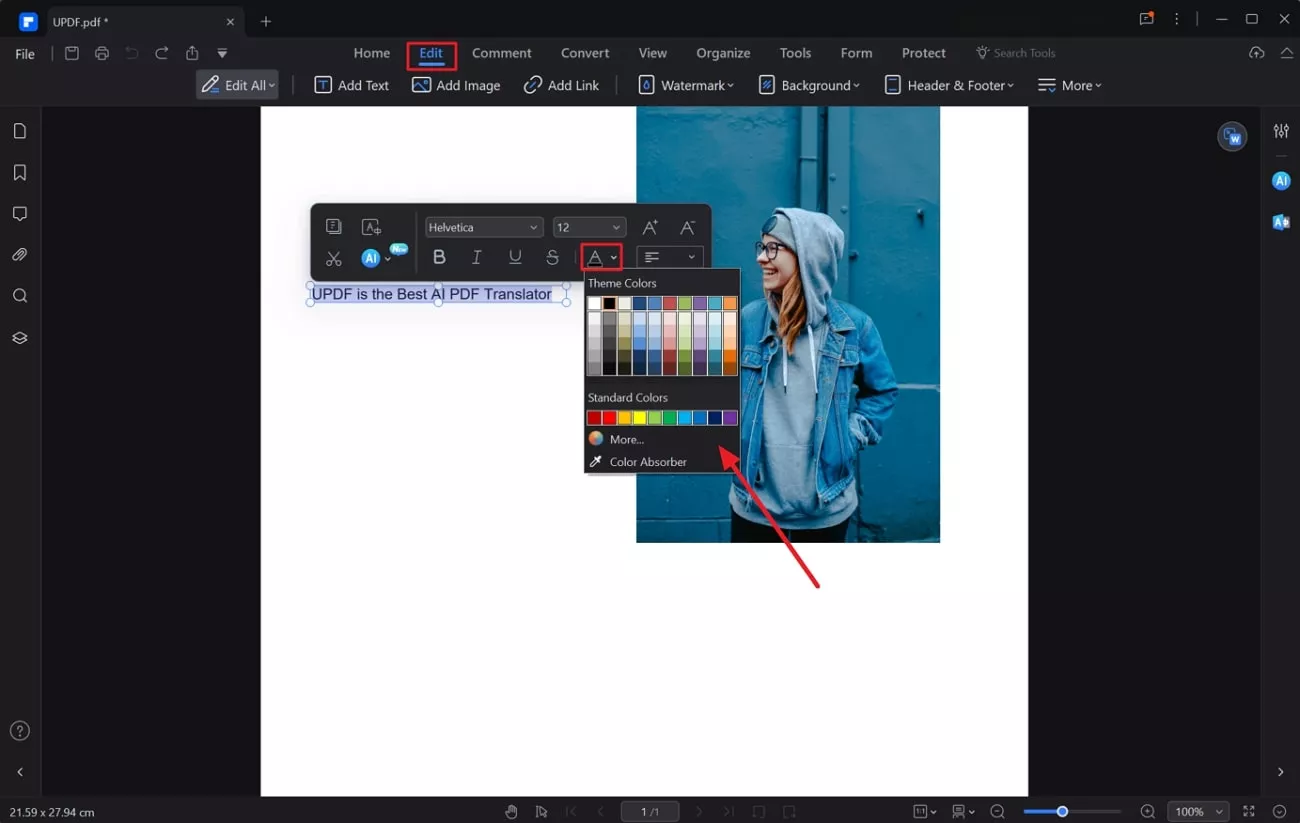
Task: Switch to the Home tab
Action: click(x=372, y=53)
